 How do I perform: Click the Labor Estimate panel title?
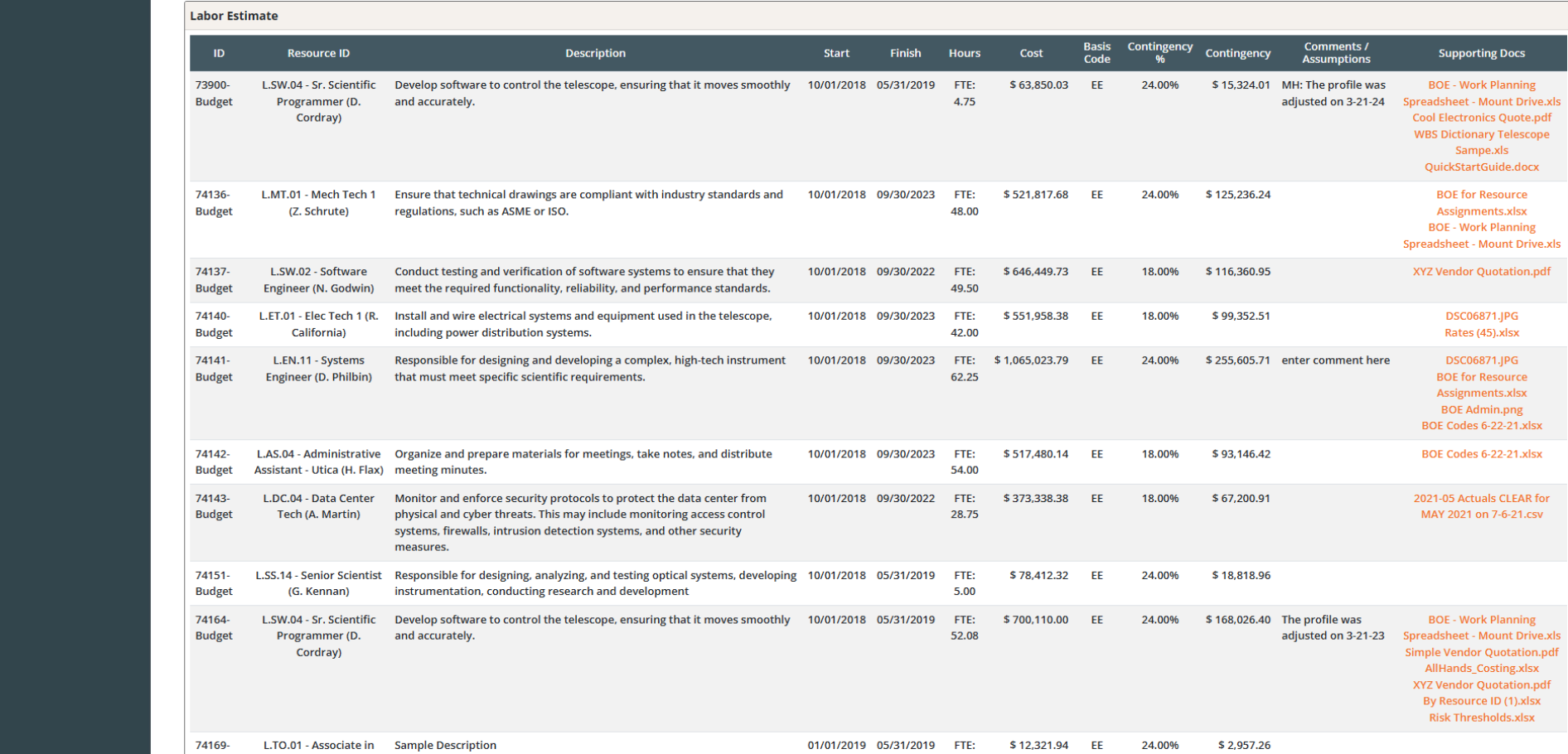[234, 16]
